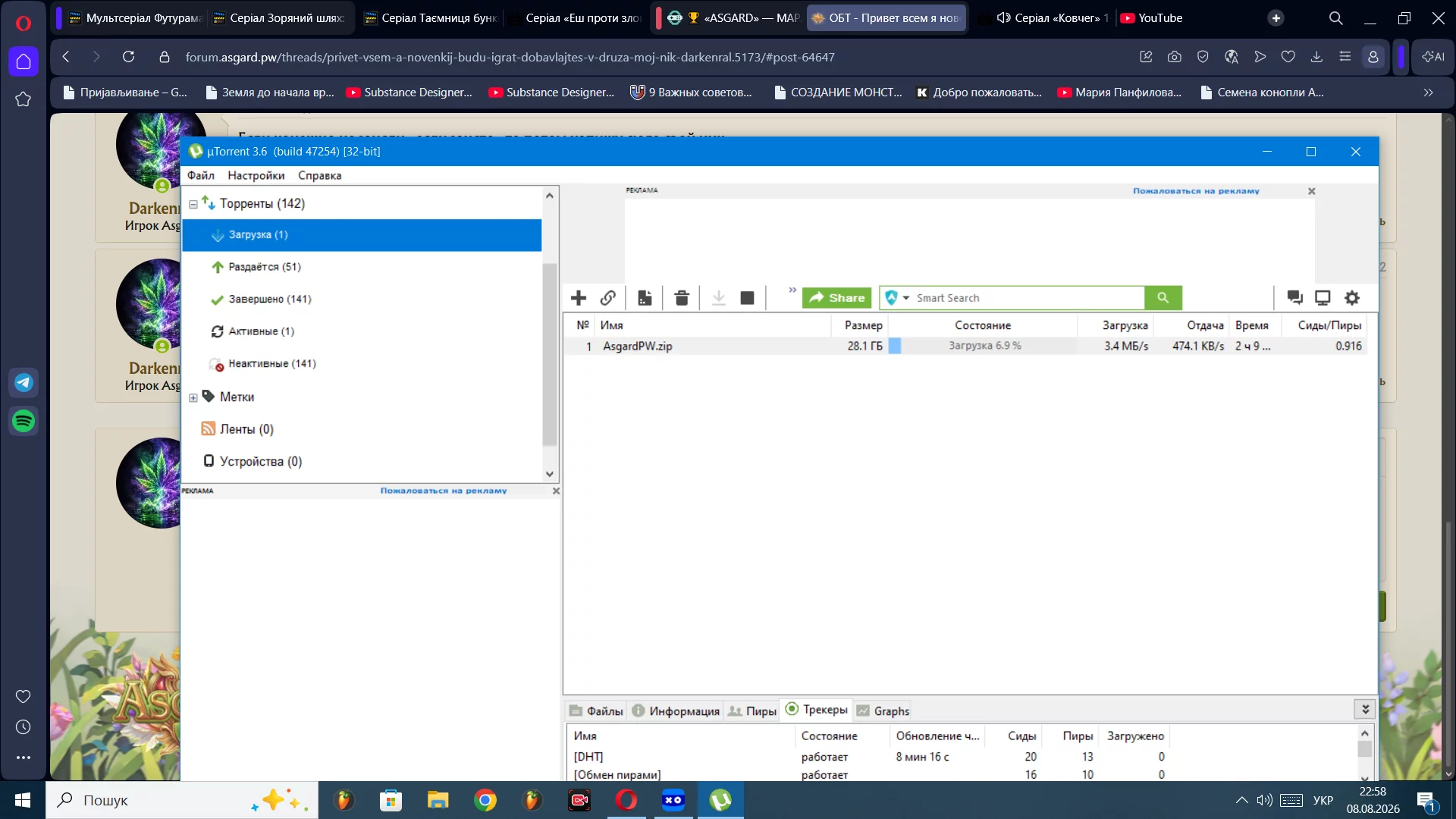Select the [DHT] tracker row
The width and height of the screenshot is (1456, 819).
pos(872,757)
